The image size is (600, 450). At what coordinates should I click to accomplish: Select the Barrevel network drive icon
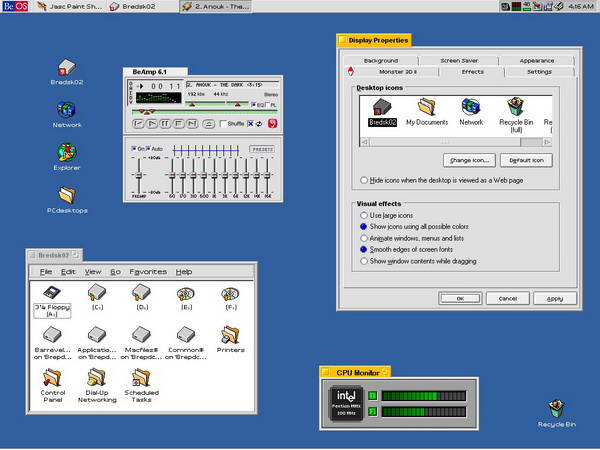(52, 335)
